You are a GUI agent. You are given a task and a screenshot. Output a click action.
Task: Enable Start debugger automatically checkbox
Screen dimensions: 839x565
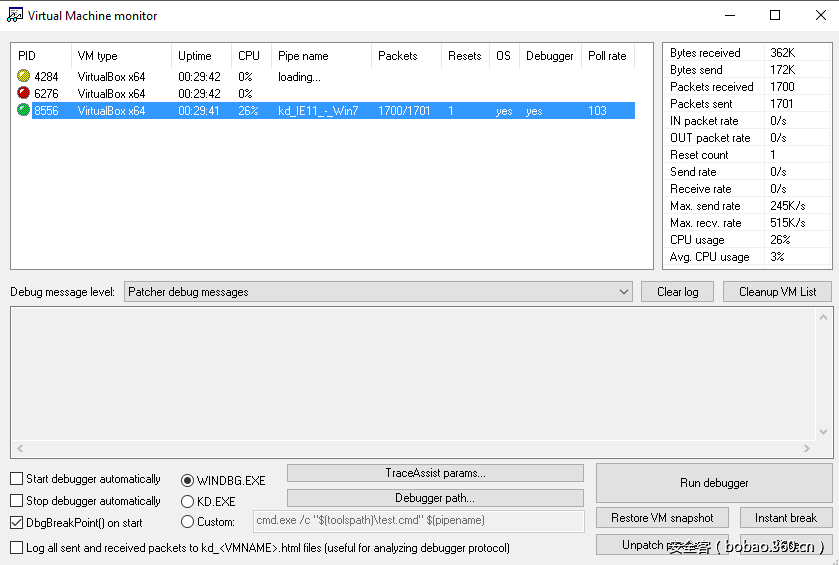click(x=17, y=479)
